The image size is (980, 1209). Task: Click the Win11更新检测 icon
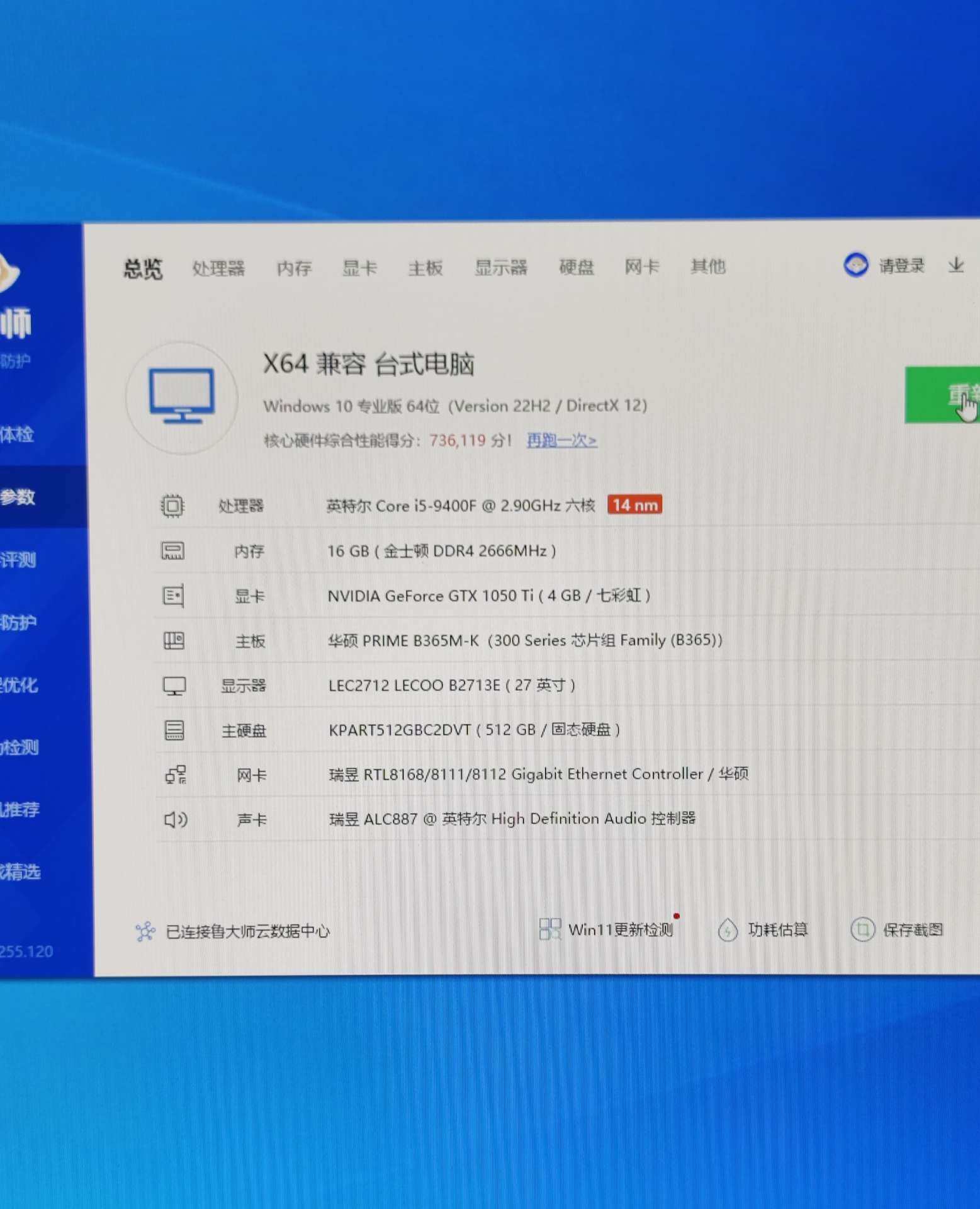tap(550, 929)
